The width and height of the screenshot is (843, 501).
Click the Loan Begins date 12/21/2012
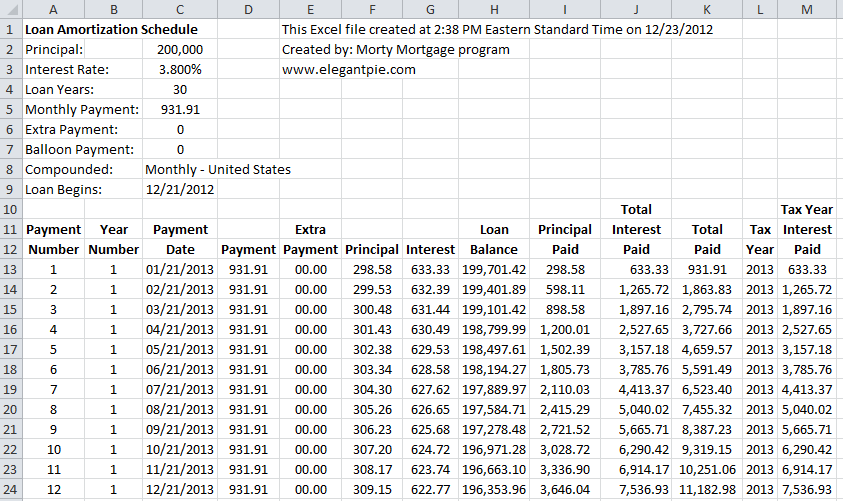tap(180, 190)
